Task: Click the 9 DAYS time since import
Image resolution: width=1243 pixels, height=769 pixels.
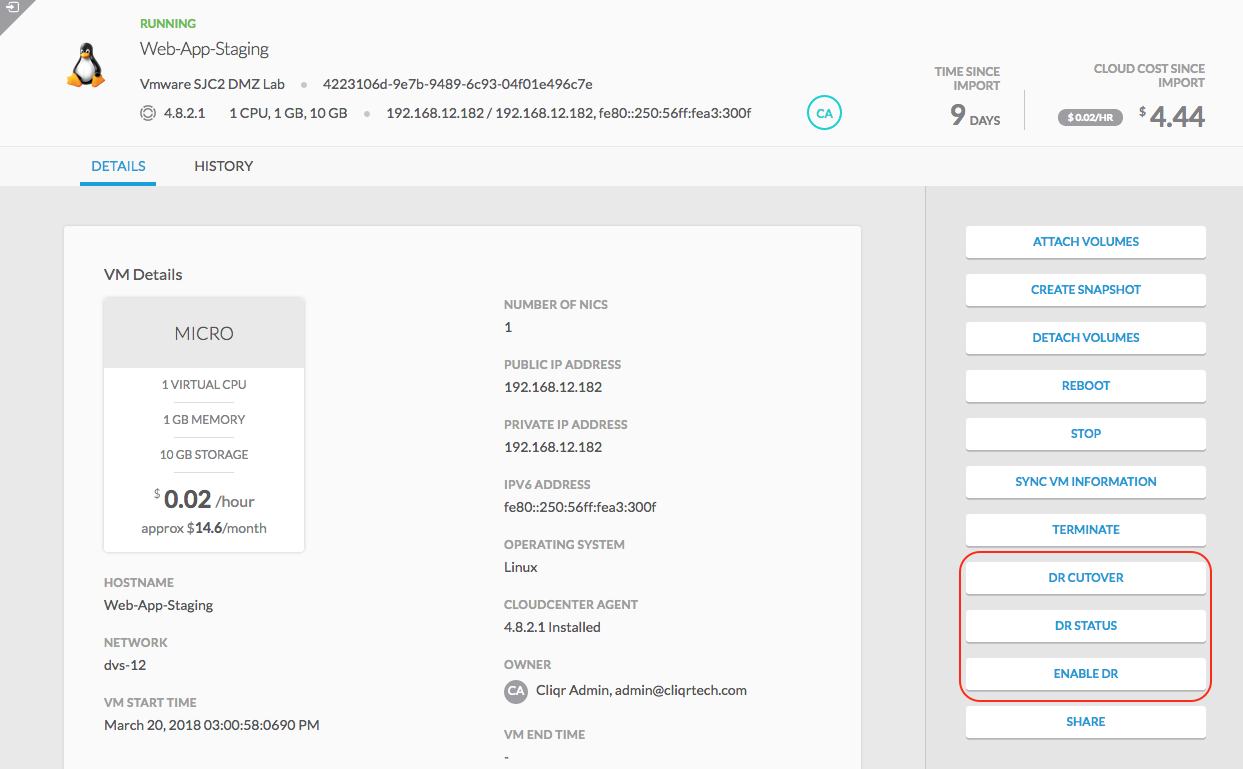Action: point(975,116)
